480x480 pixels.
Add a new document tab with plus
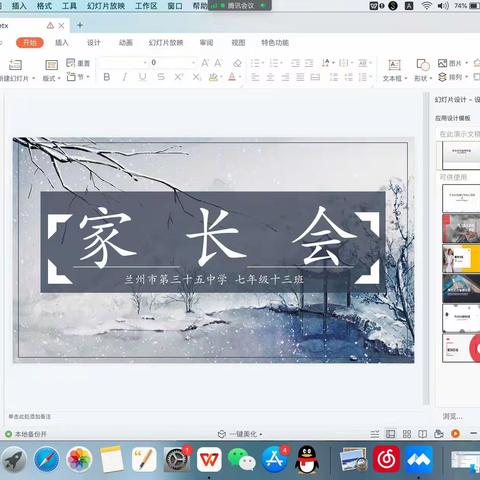click(80, 25)
